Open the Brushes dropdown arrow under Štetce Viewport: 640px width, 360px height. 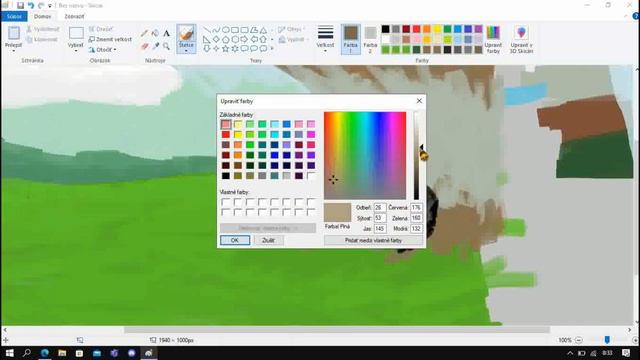coord(186,51)
